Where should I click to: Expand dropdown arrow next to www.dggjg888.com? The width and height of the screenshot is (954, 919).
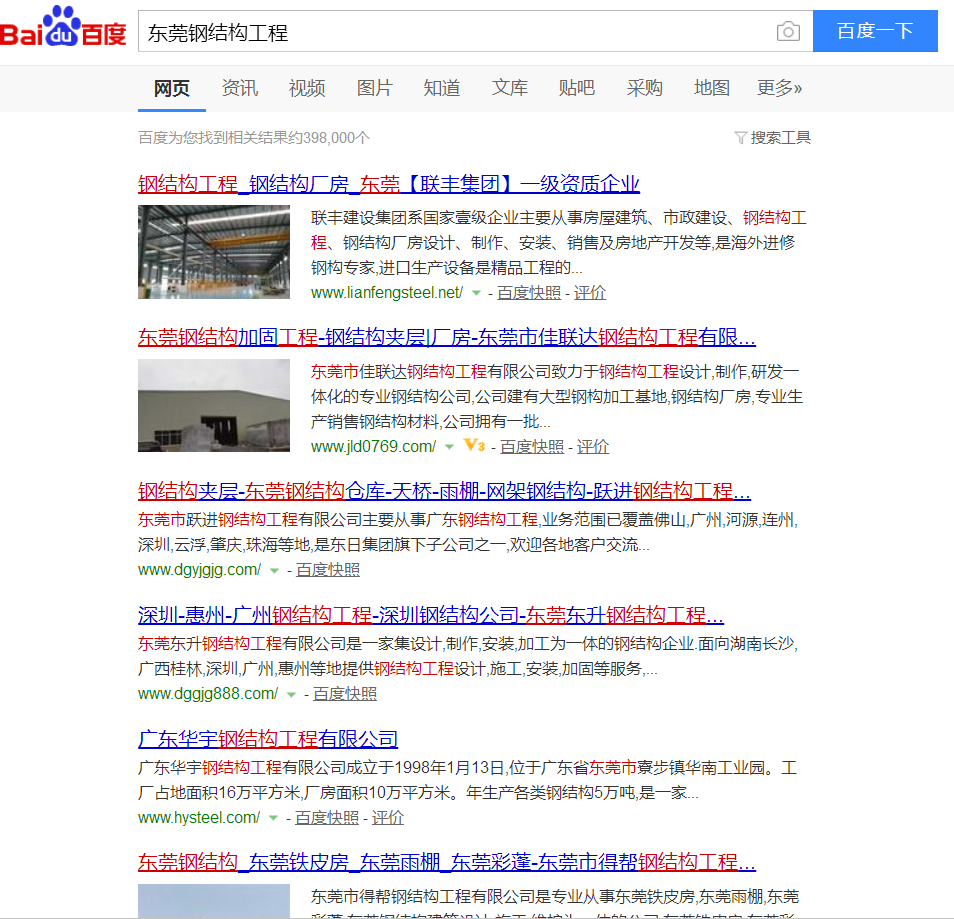click(291, 695)
